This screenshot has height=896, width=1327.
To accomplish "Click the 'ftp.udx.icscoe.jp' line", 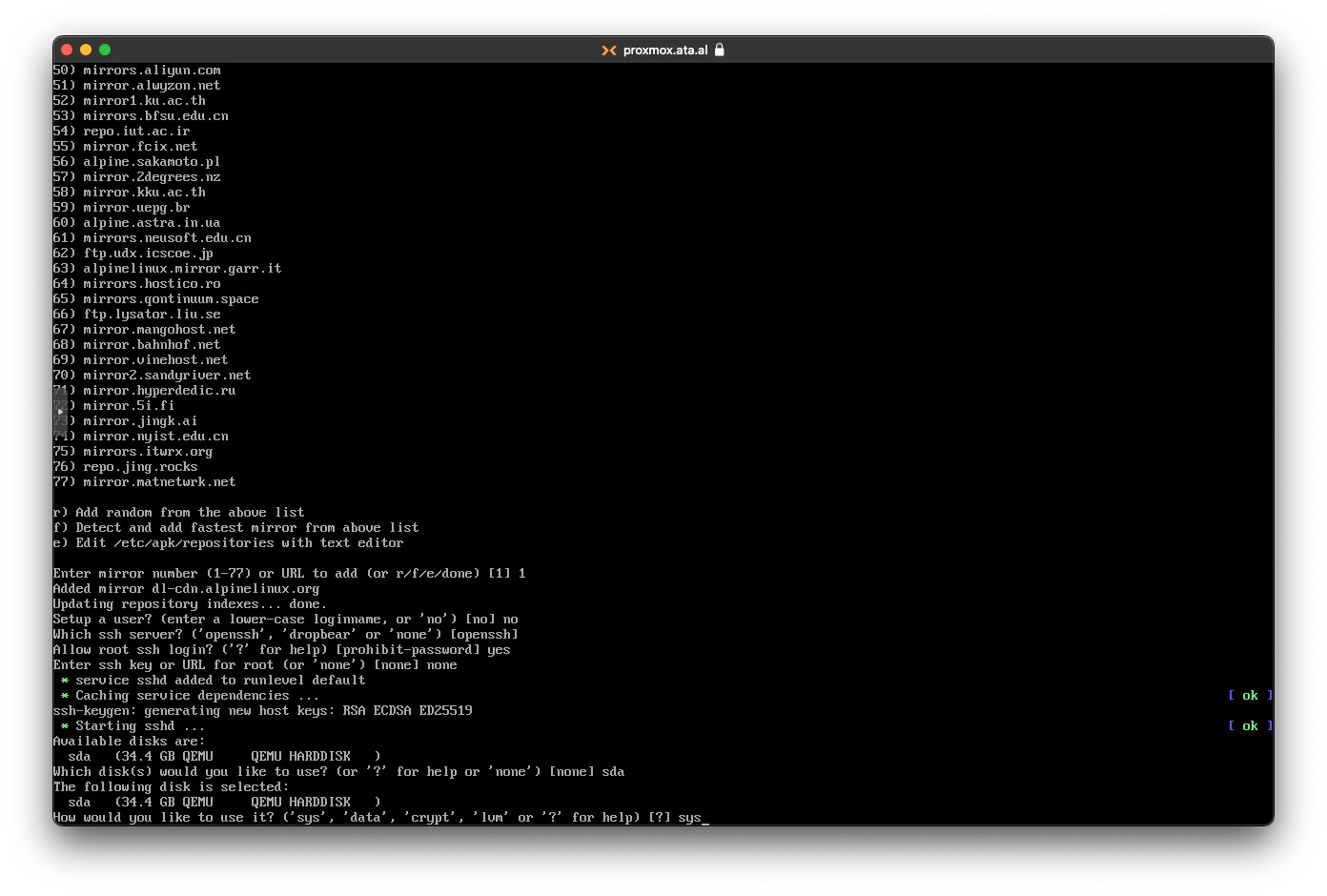I will click(x=133, y=254).
